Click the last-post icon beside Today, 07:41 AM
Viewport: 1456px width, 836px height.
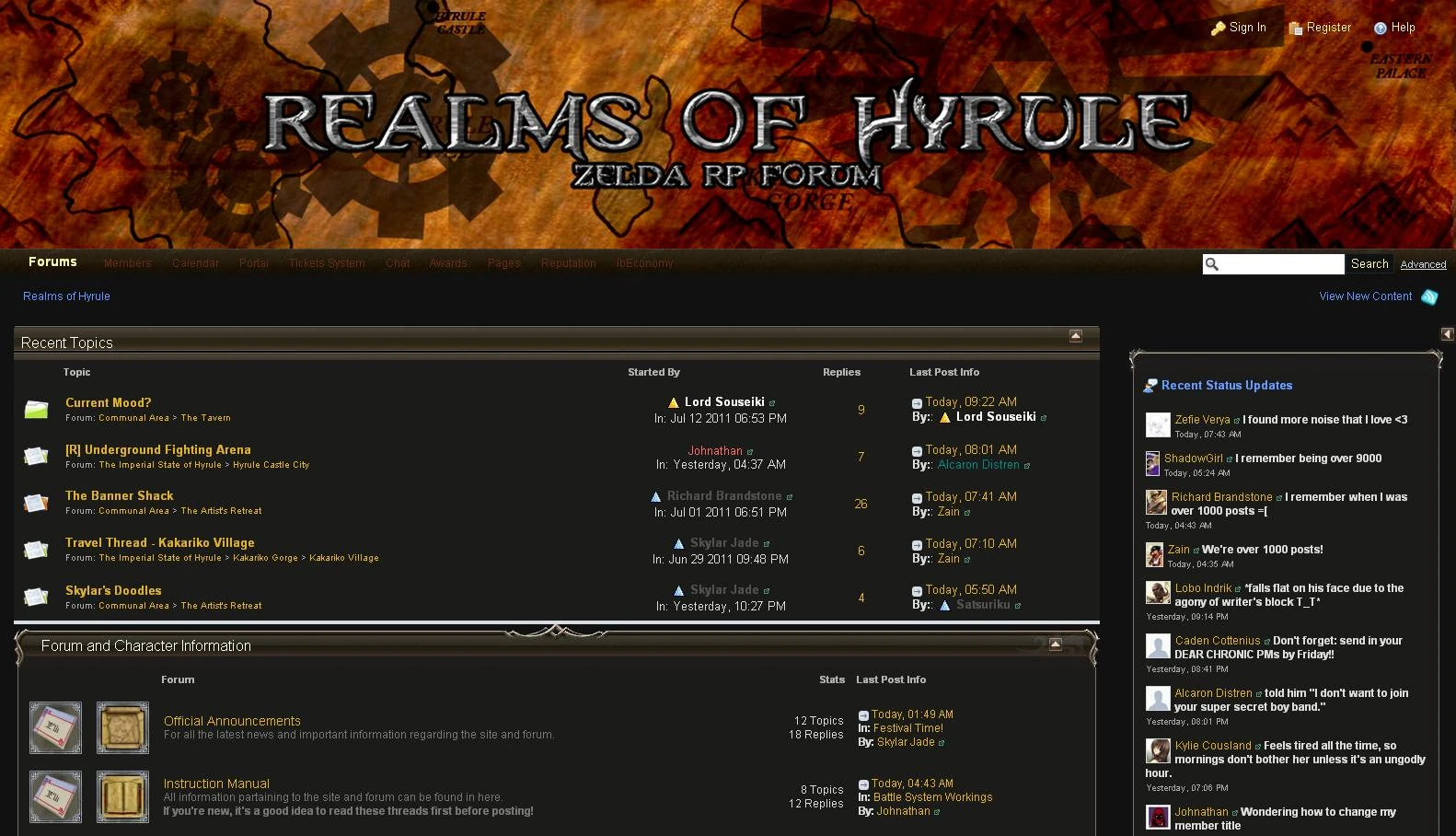point(917,498)
